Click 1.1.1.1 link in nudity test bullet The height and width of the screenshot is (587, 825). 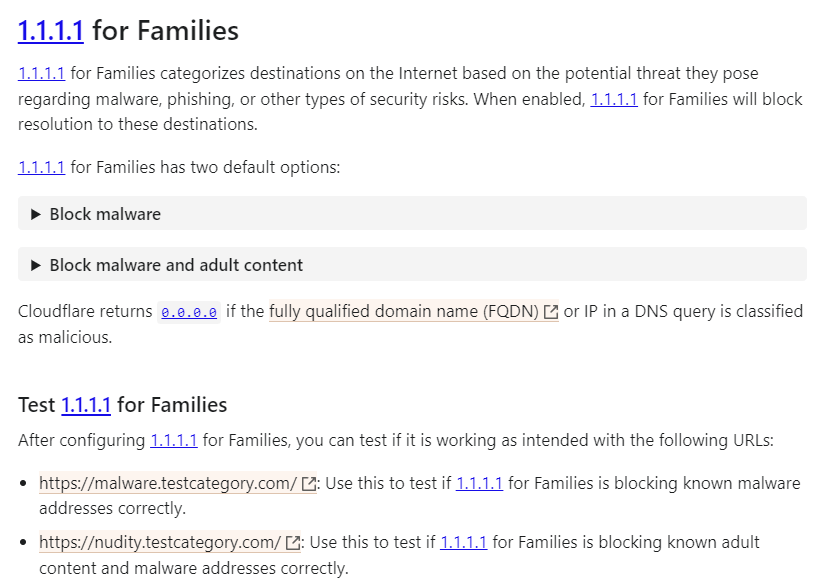click(x=463, y=542)
